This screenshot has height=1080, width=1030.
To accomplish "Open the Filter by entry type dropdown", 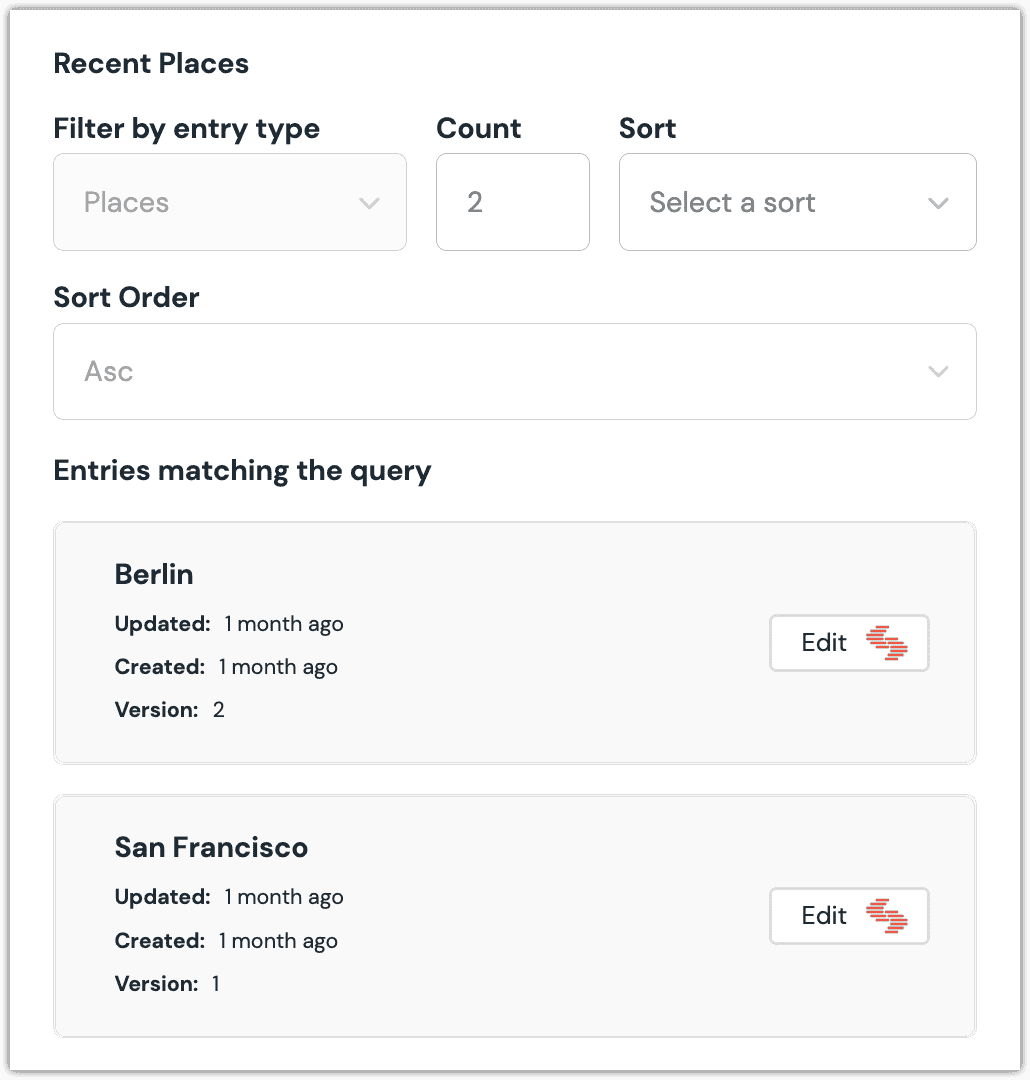I will click(229, 203).
